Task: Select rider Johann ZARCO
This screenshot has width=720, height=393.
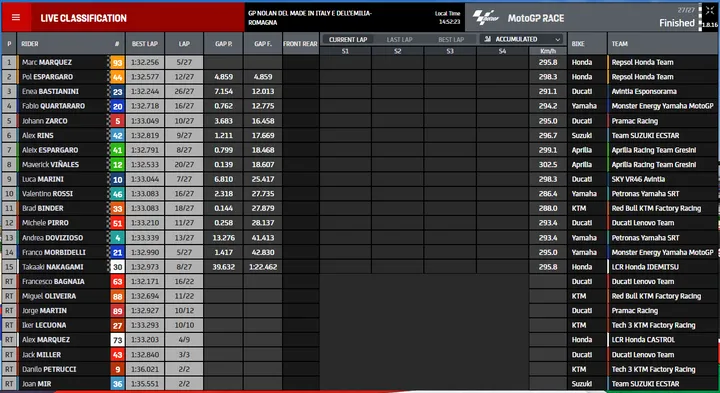Action: tap(45, 121)
